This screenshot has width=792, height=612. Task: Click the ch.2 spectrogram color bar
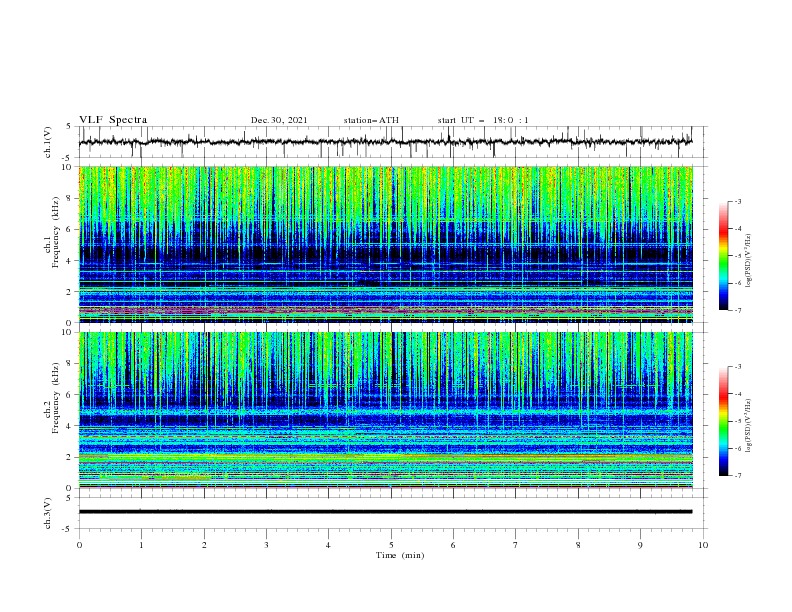click(723, 421)
